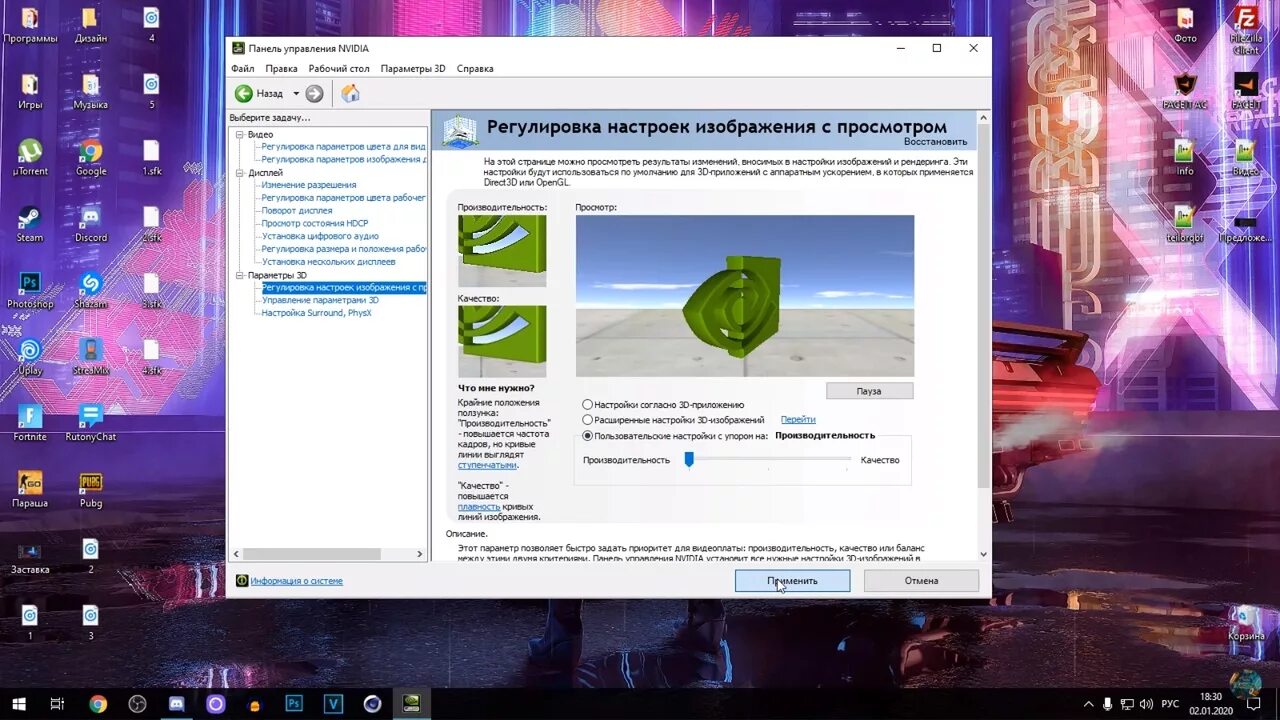The image size is (1280, 720).
Task: Switch the РУС input language indicator
Action: coord(1169,704)
